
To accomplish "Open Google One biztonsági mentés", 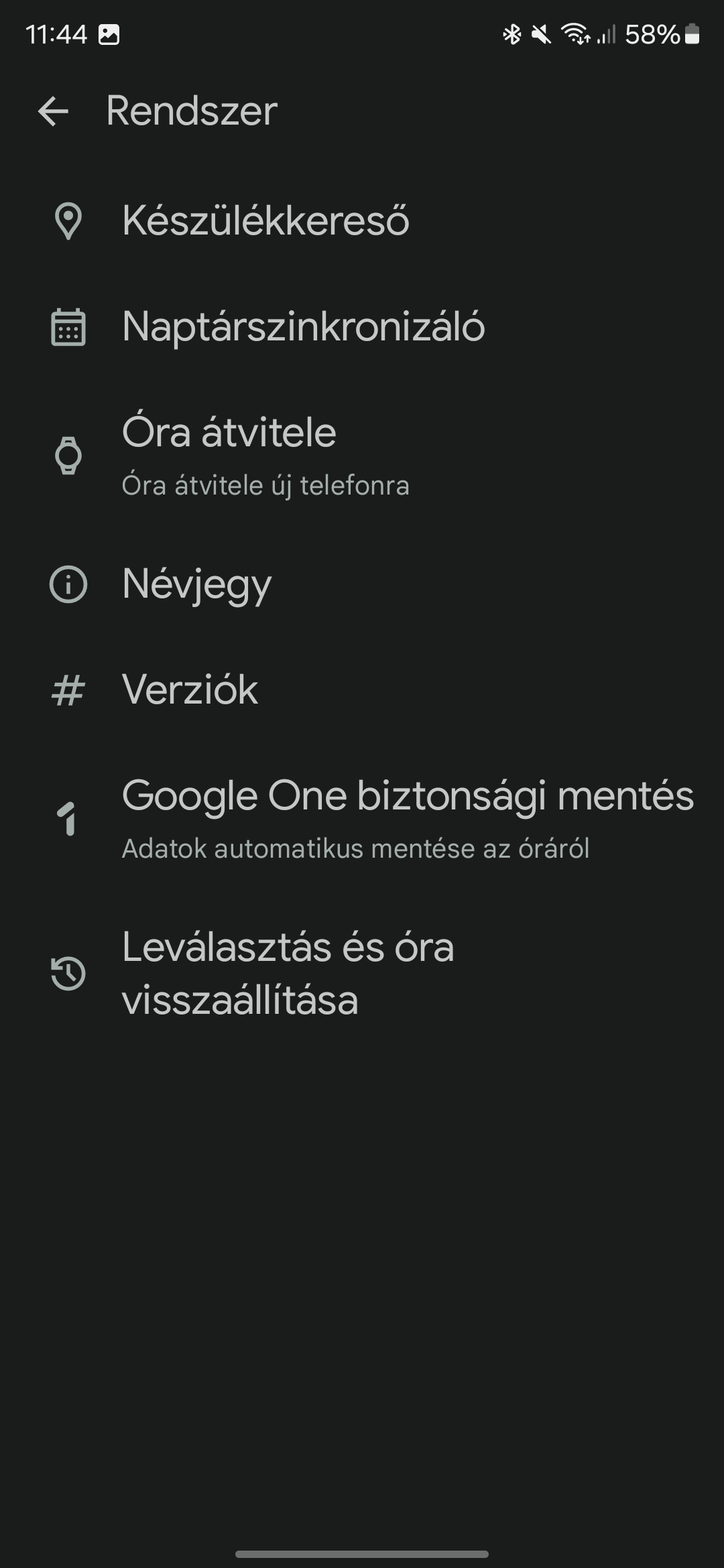I will pos(362,819).
